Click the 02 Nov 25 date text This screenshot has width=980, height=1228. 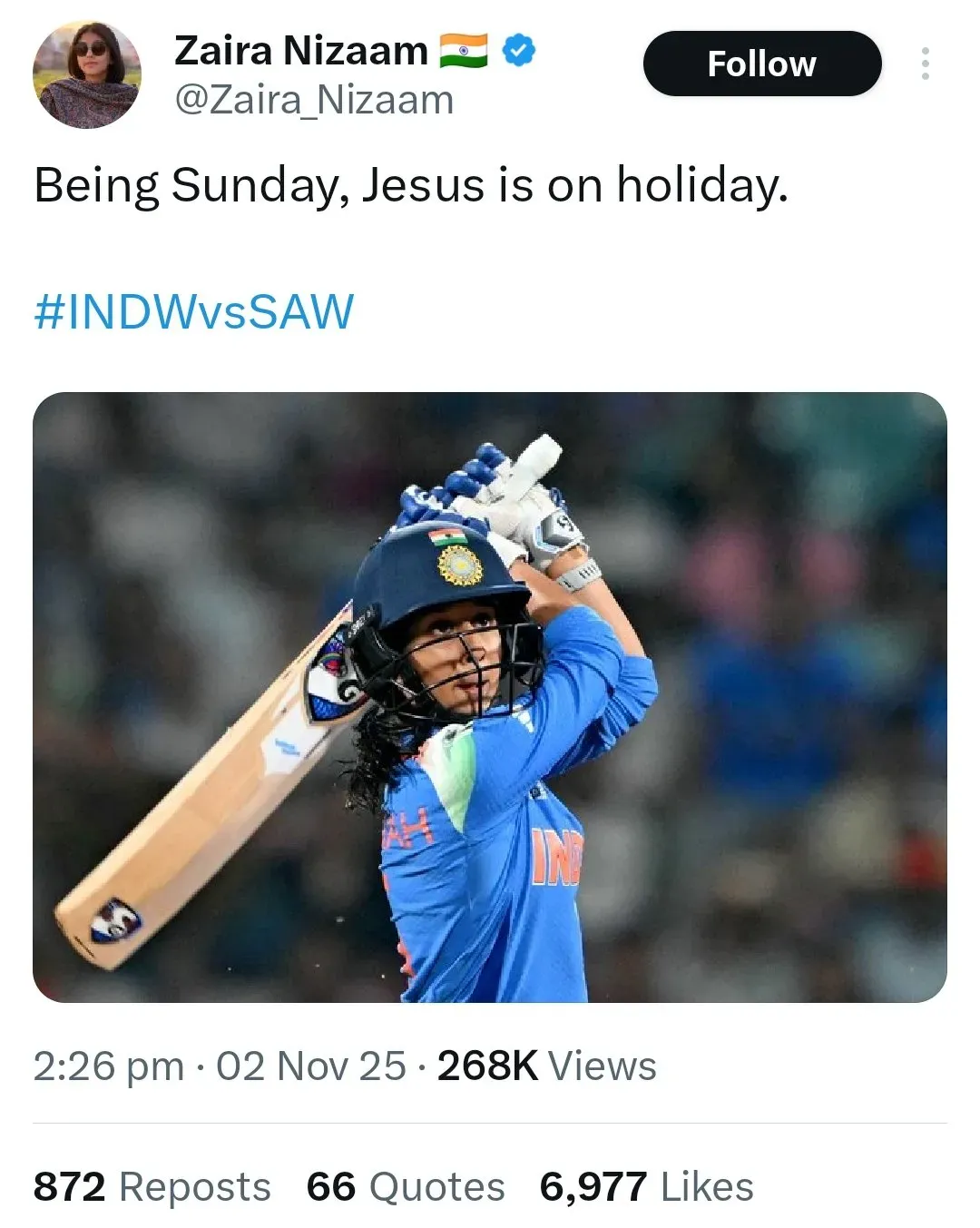pos(316,1067)
